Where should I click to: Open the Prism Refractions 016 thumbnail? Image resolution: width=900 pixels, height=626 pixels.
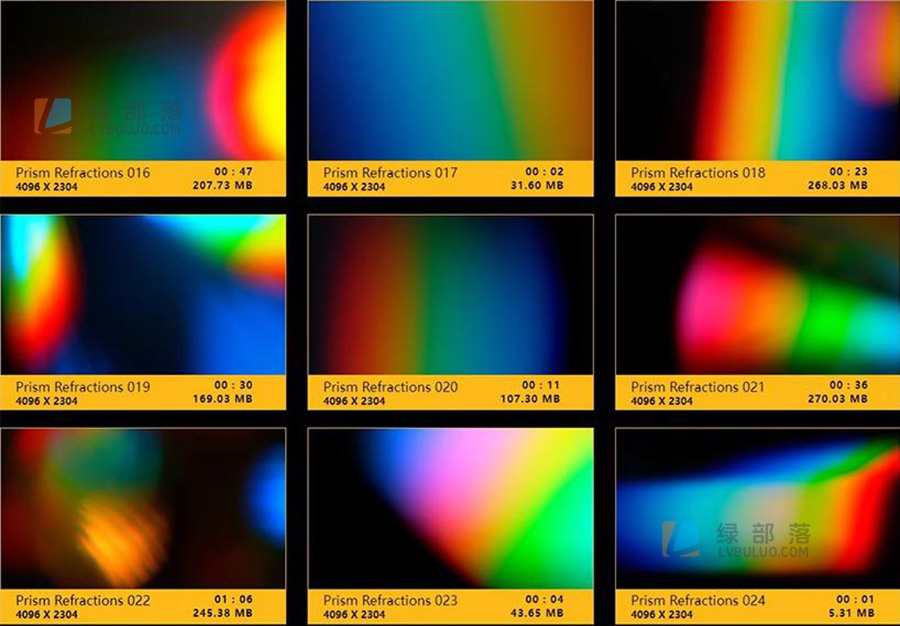click(145, 80)
